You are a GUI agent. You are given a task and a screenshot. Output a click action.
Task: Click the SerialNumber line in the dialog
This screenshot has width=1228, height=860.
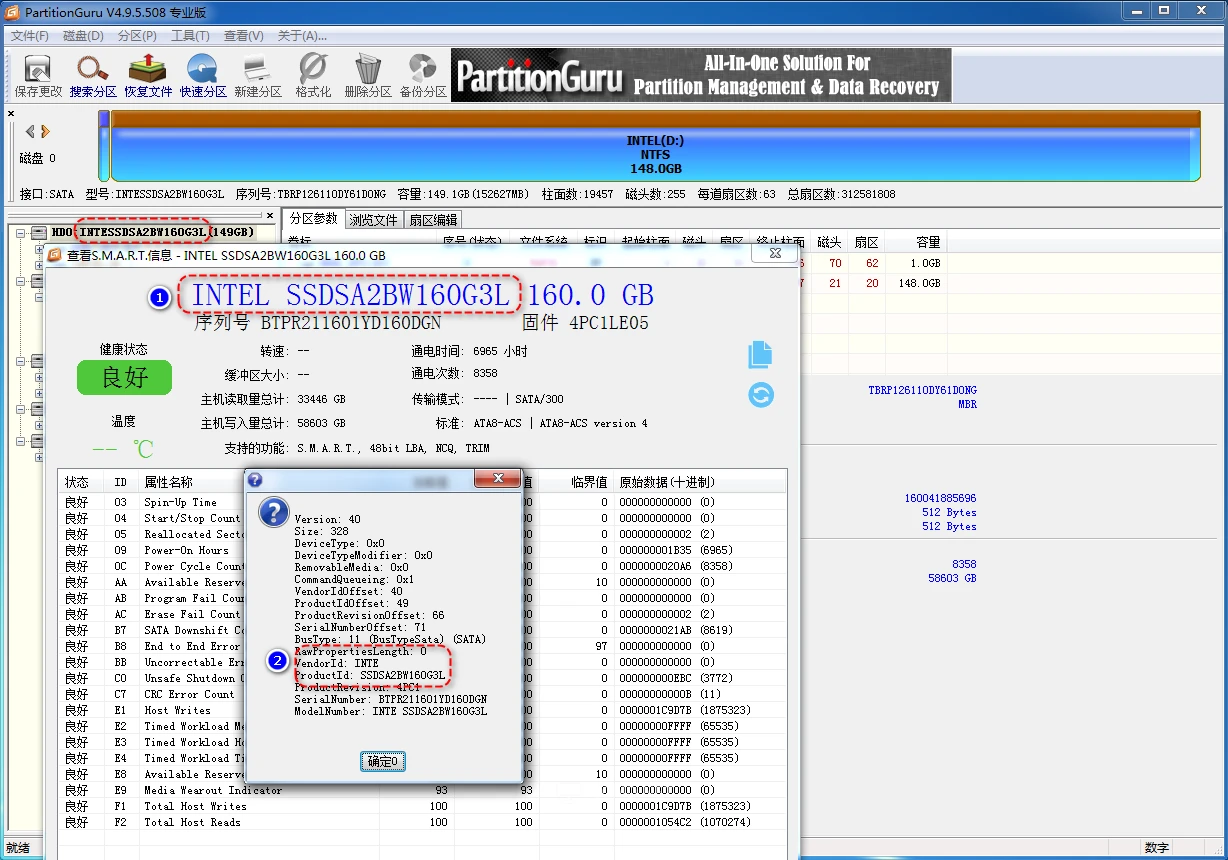390,699
